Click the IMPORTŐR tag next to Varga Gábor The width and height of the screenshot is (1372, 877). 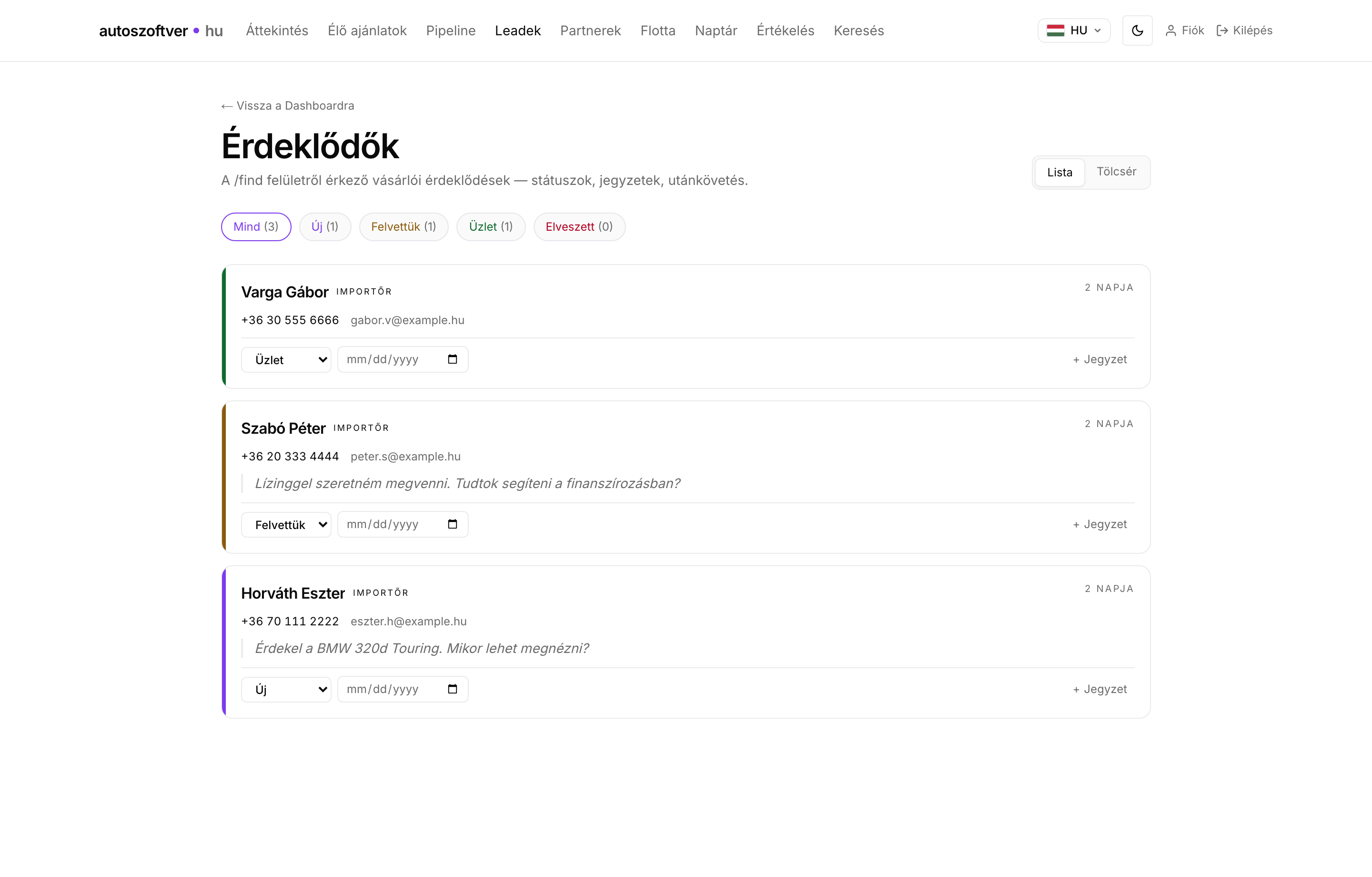pos(364,291)
